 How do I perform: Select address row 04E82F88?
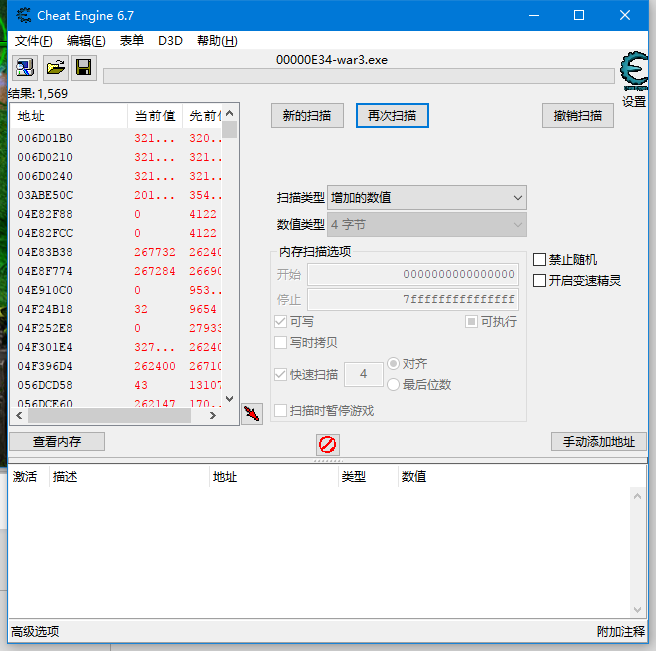(116, 214)
